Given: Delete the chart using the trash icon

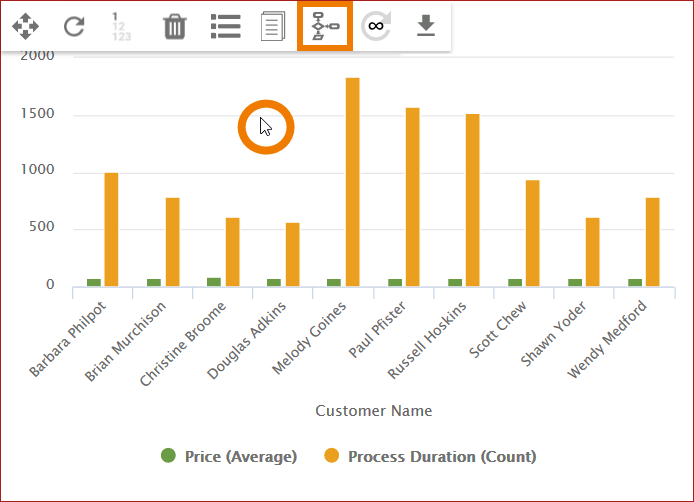Looking at the screenshot, I should click(175, 26).
